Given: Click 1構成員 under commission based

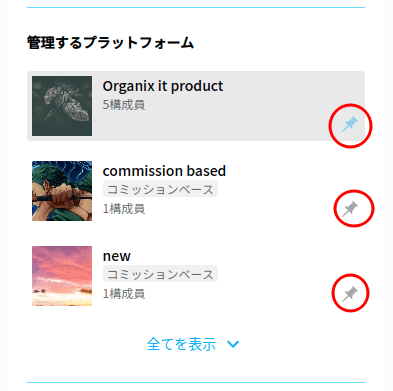Looking at the screenshot, I should pos(124,209).
